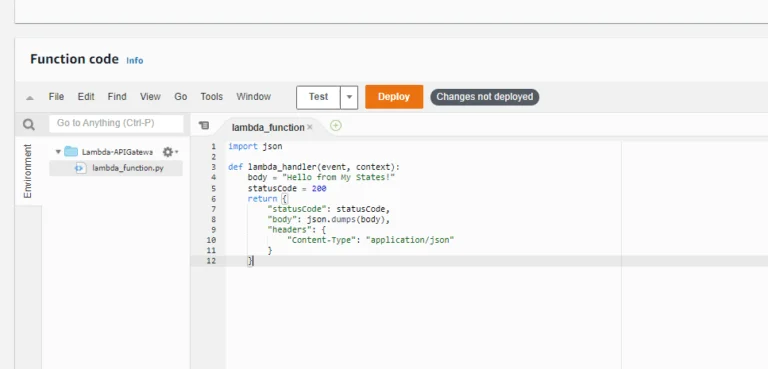Click line number 1 in gutter
Viewport: 768px width, 369px height.
[x=213, y=147]
